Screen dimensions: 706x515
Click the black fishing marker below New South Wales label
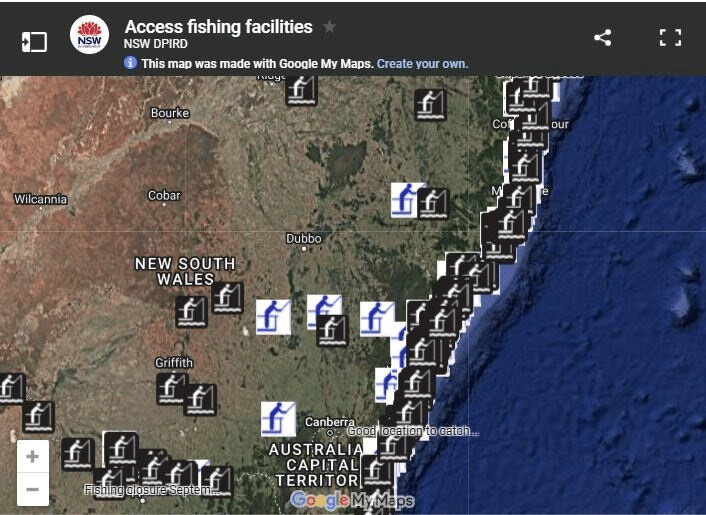coord(191,312)
